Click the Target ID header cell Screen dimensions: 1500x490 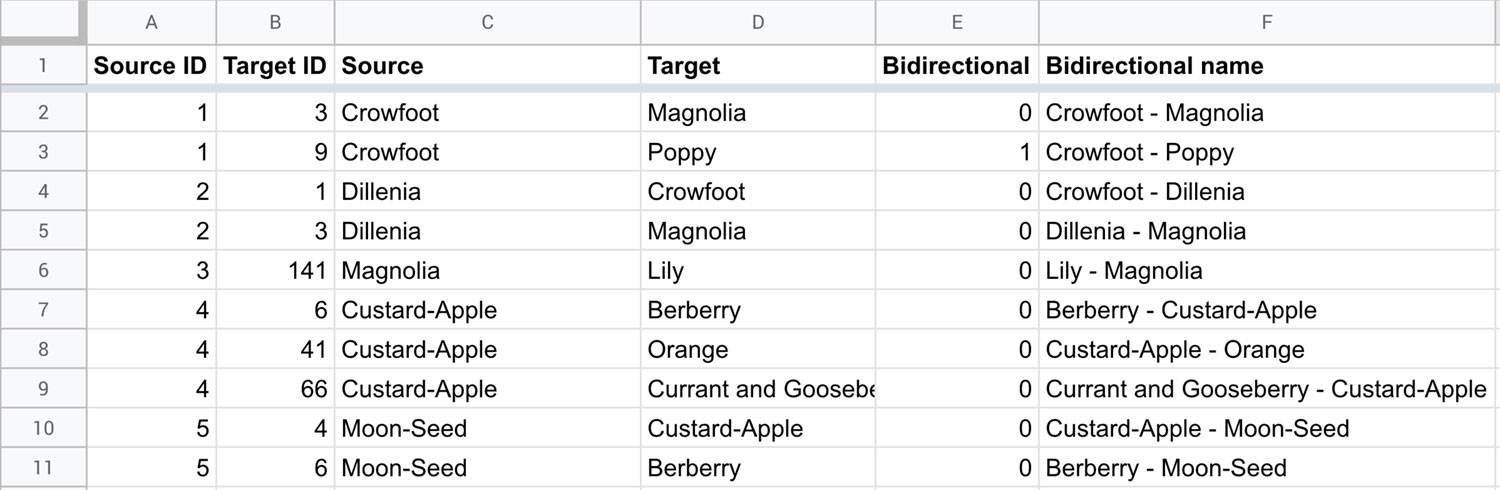pyautogui.click(x=276, y=66)
